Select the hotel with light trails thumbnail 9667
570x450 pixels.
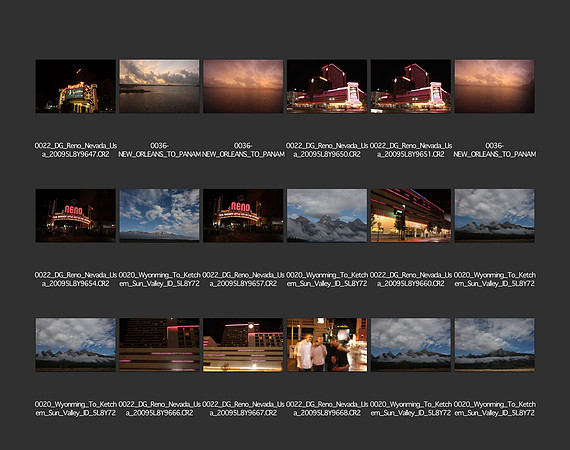[243, 345]
